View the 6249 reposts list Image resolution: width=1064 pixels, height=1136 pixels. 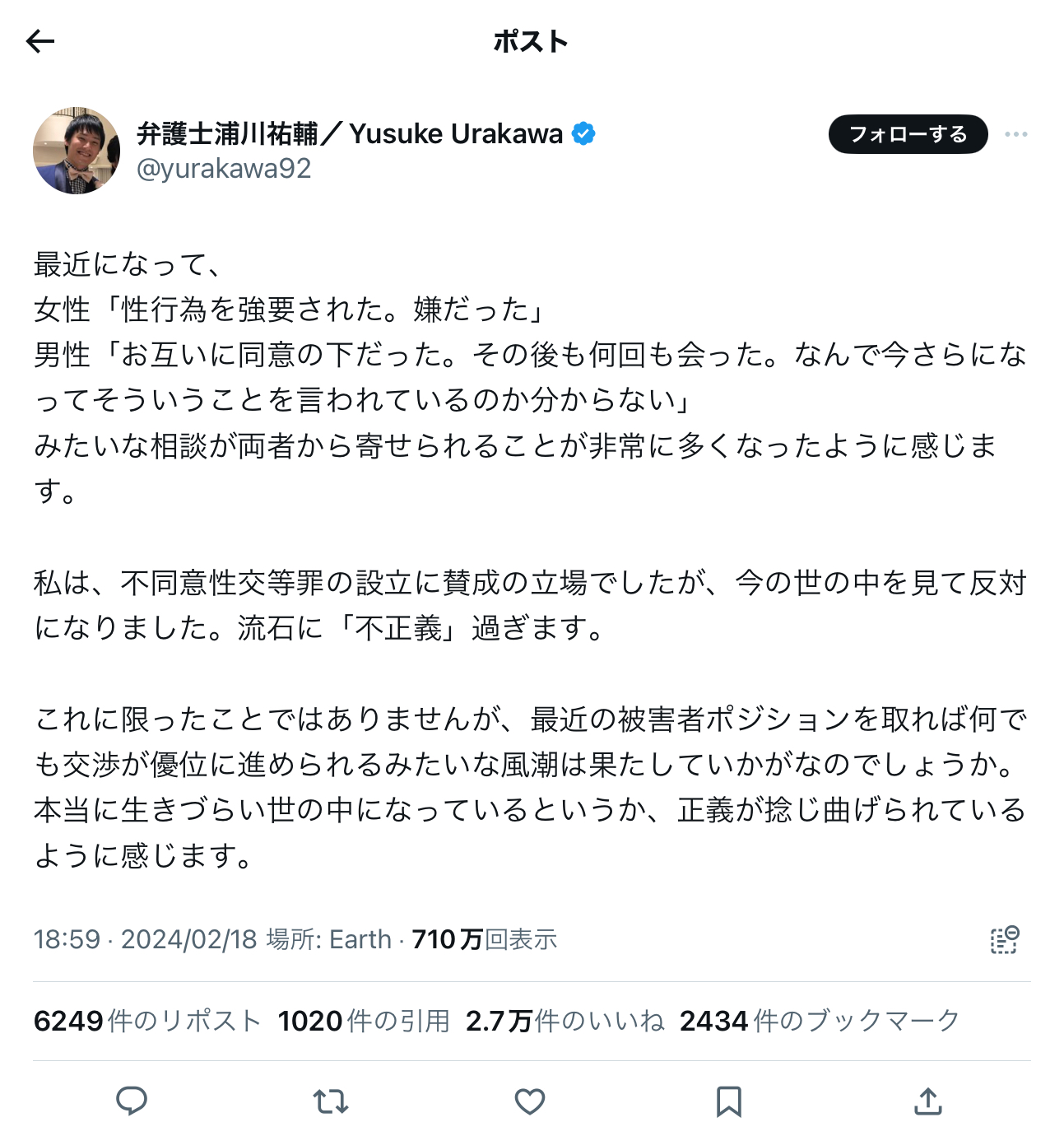coord(147,1021)
